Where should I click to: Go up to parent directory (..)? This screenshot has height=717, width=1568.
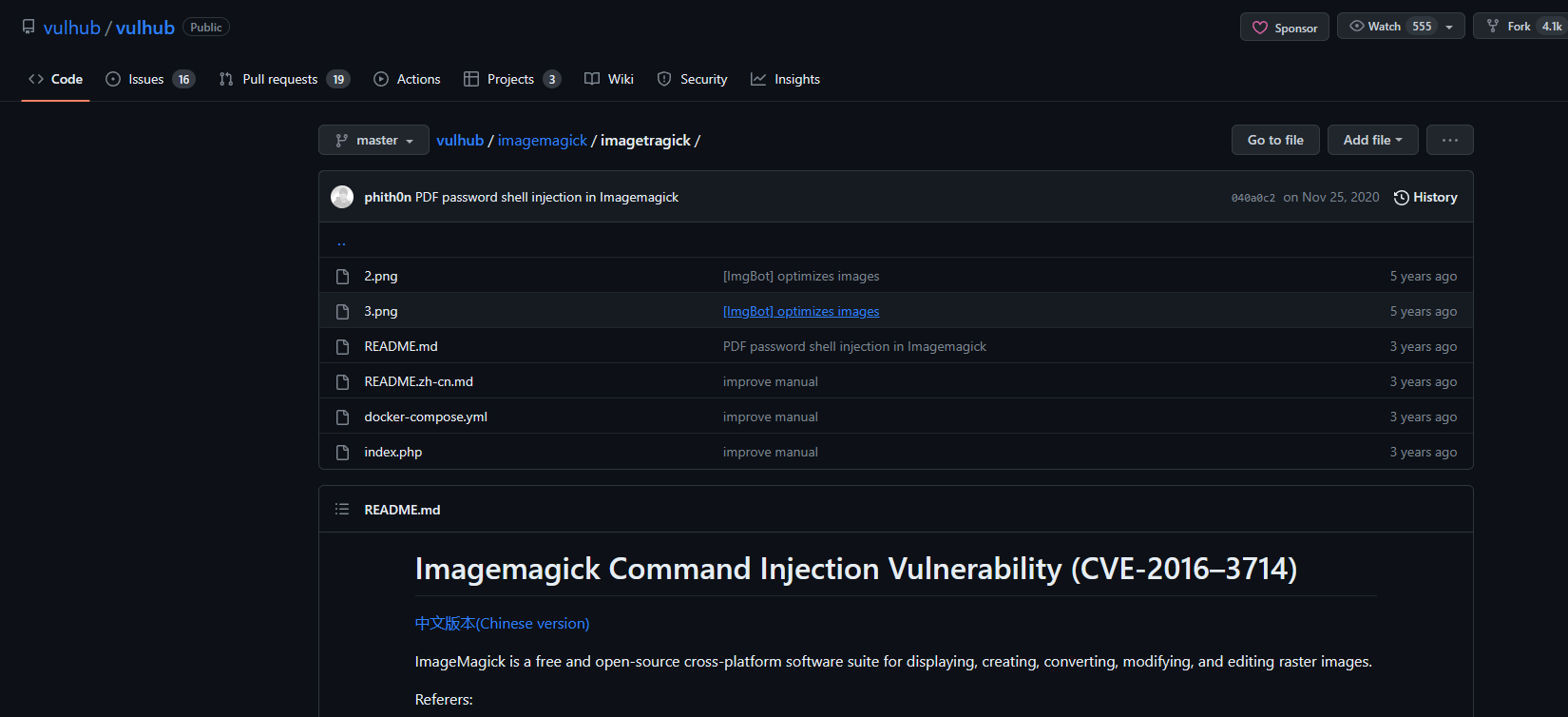(341, 242)
